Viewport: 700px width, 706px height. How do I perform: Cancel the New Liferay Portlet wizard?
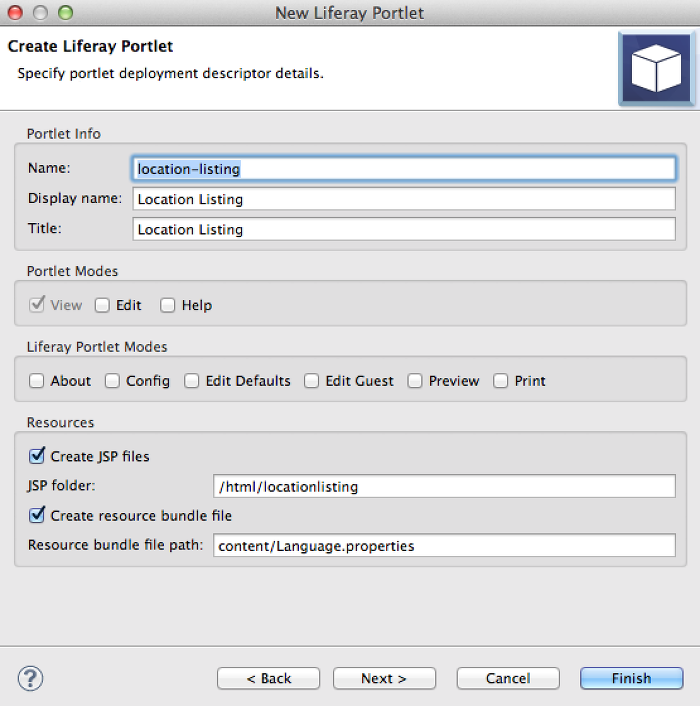click(508, 678)
